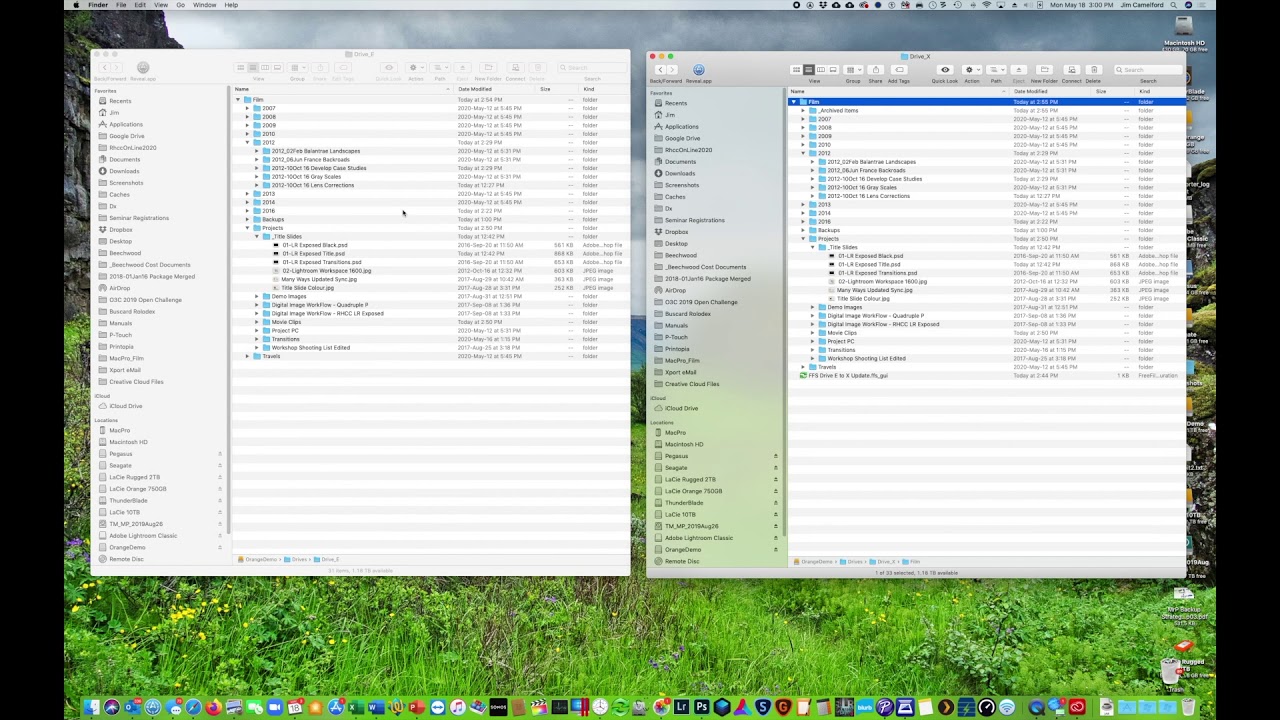This screenshot has width=1280, height=720.
Task: Expand Travels folder in Drive_X window
Action: pos(803,367)
